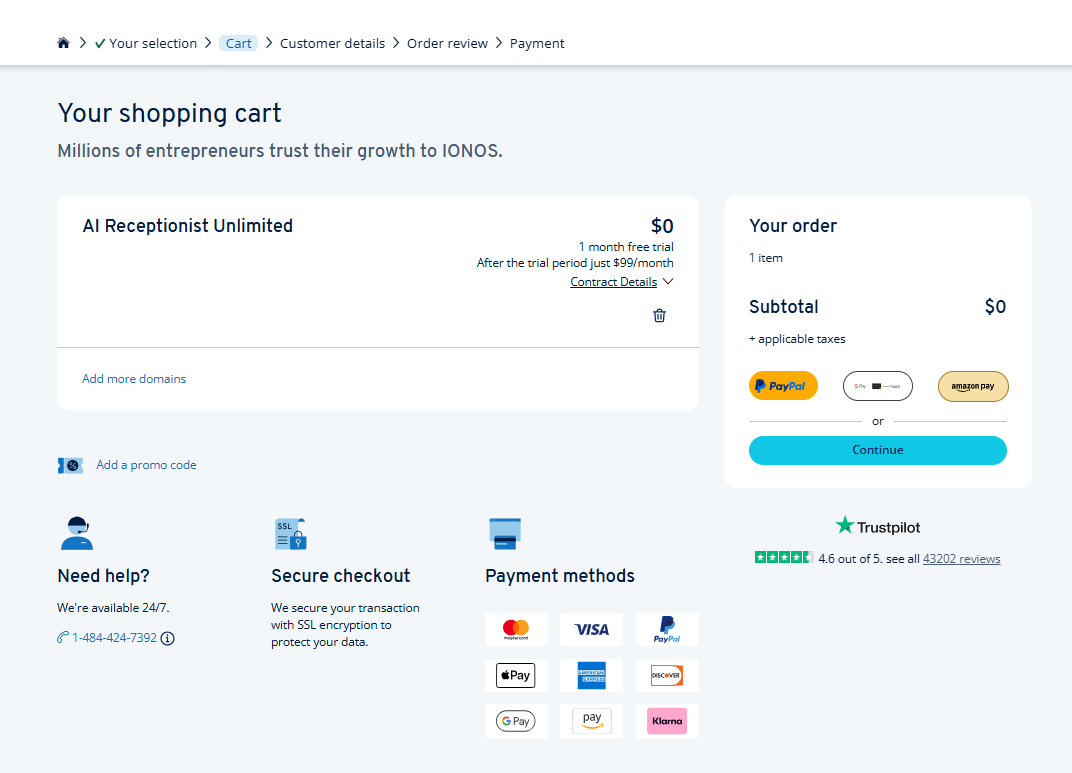Image resolution: width=1072 pixels, height=773 pixels.
Task: Click 'After the trial period just $99/month'
Action: tap(575, 262)
